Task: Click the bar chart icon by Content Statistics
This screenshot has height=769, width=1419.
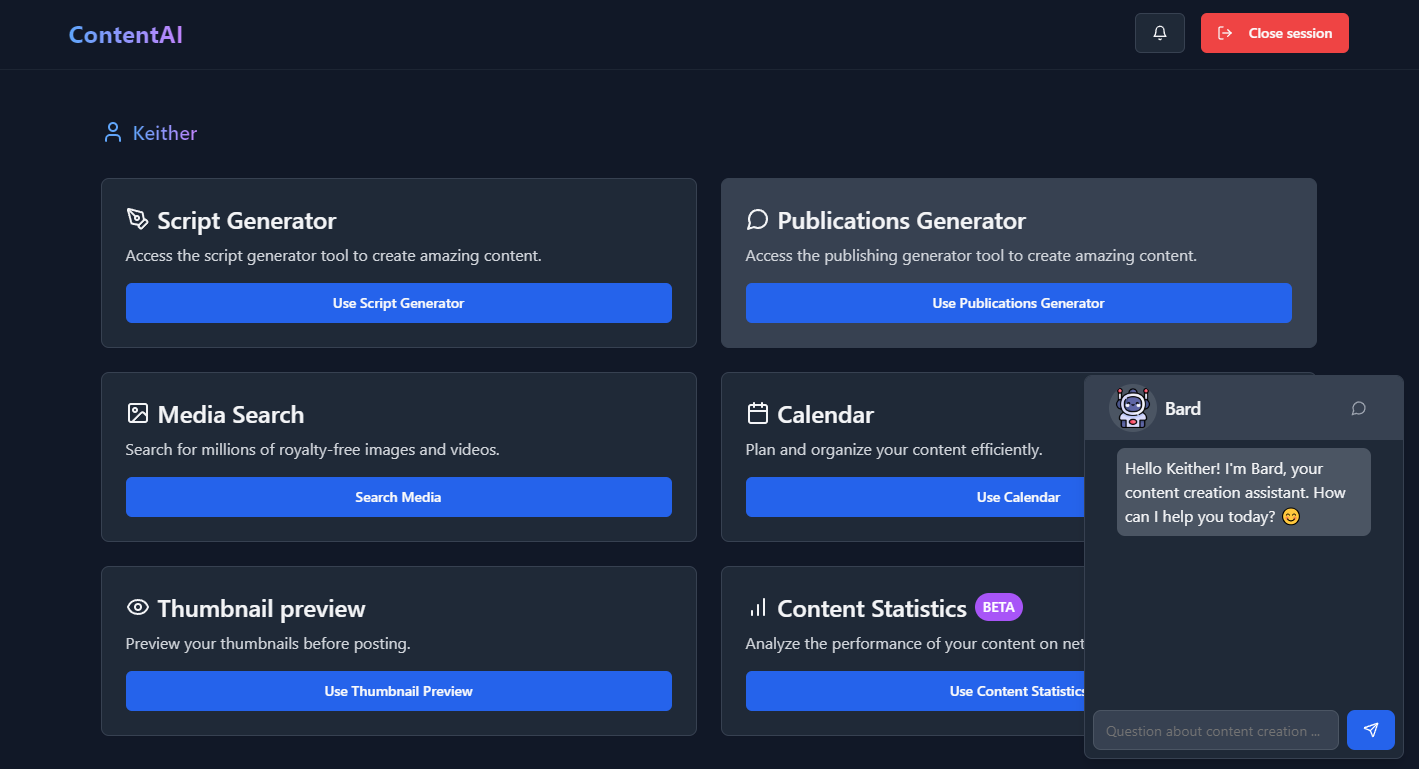Action: (x=757, y=607)
